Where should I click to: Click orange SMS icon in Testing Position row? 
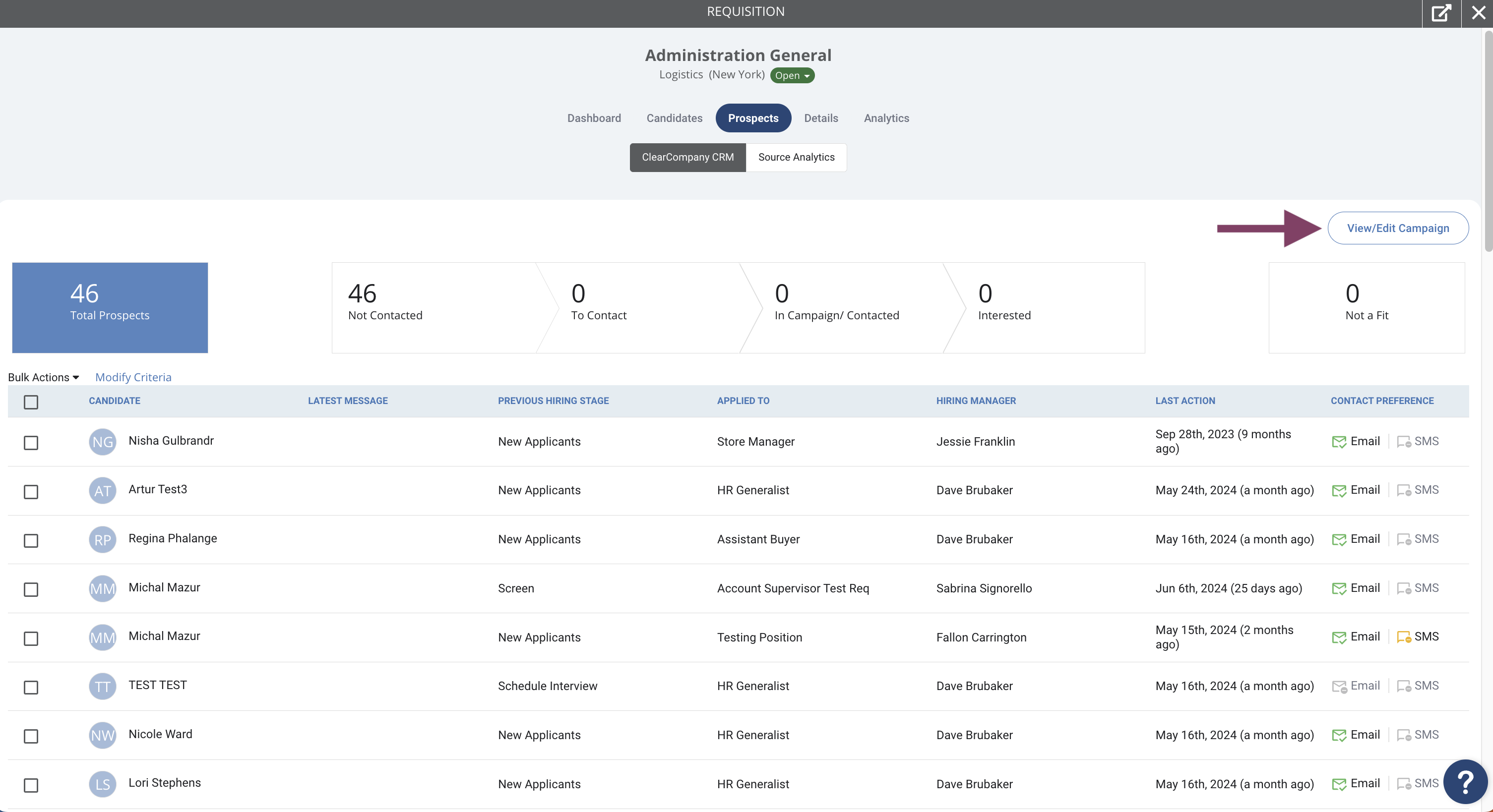tap(1404, 637)
